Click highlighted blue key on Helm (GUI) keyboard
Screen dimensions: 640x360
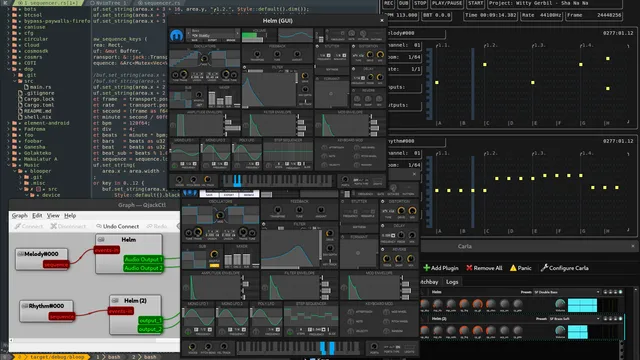tap(237, 180)
